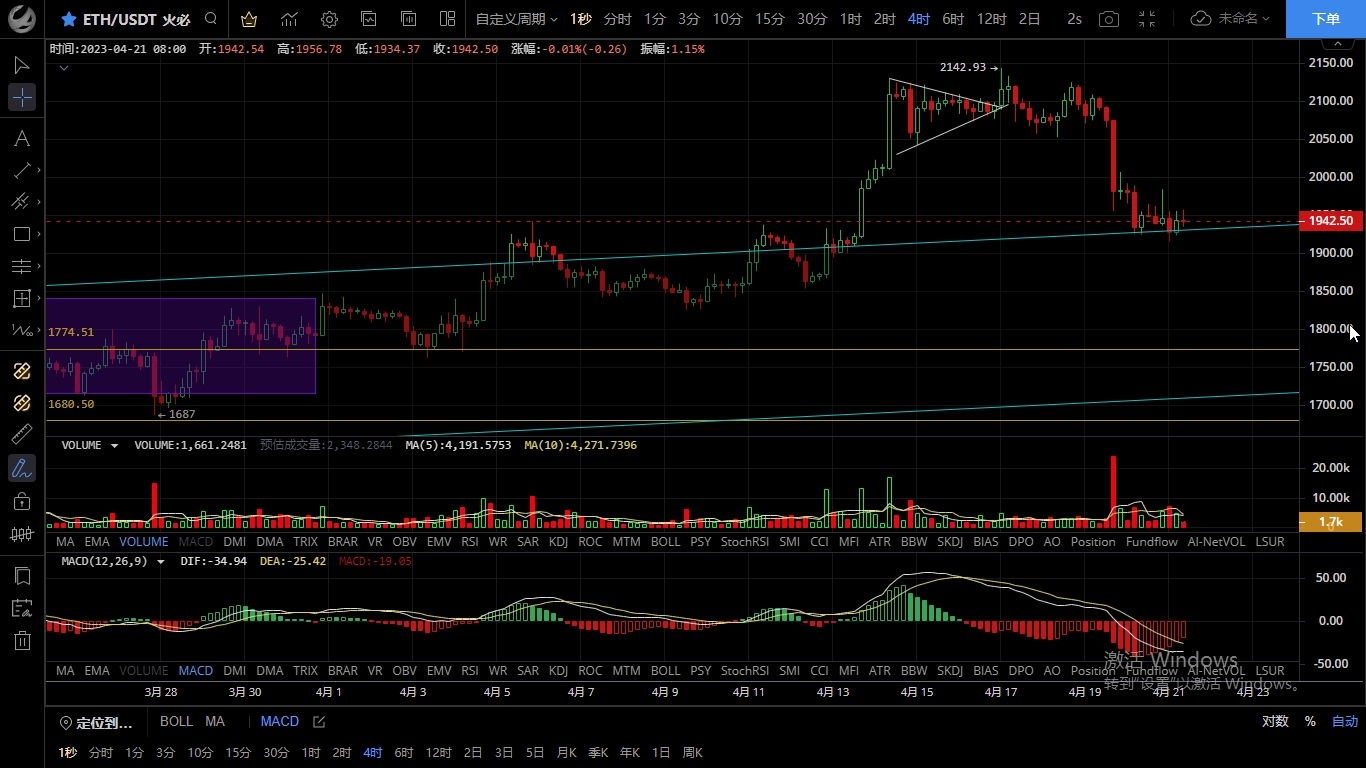Click the trash icon to delete drawings
Viewport: 1366px width, 768px height.
[x=21, y=640]
